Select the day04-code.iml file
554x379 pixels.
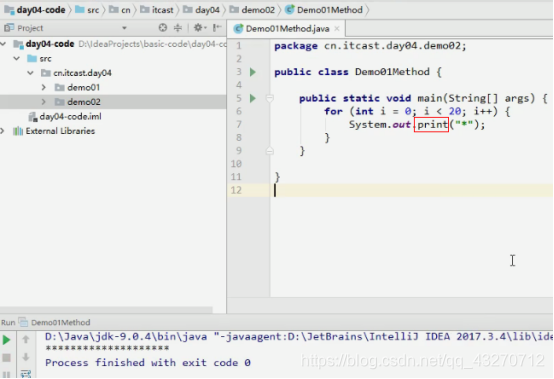click(70, 117)
